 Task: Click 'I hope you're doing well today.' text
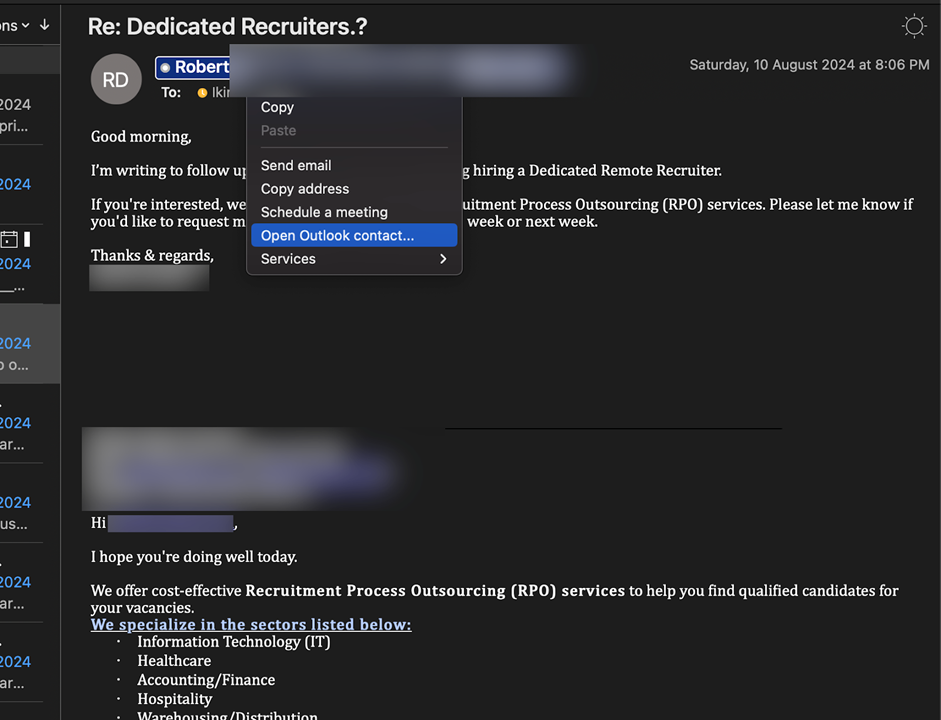point(194,557)
